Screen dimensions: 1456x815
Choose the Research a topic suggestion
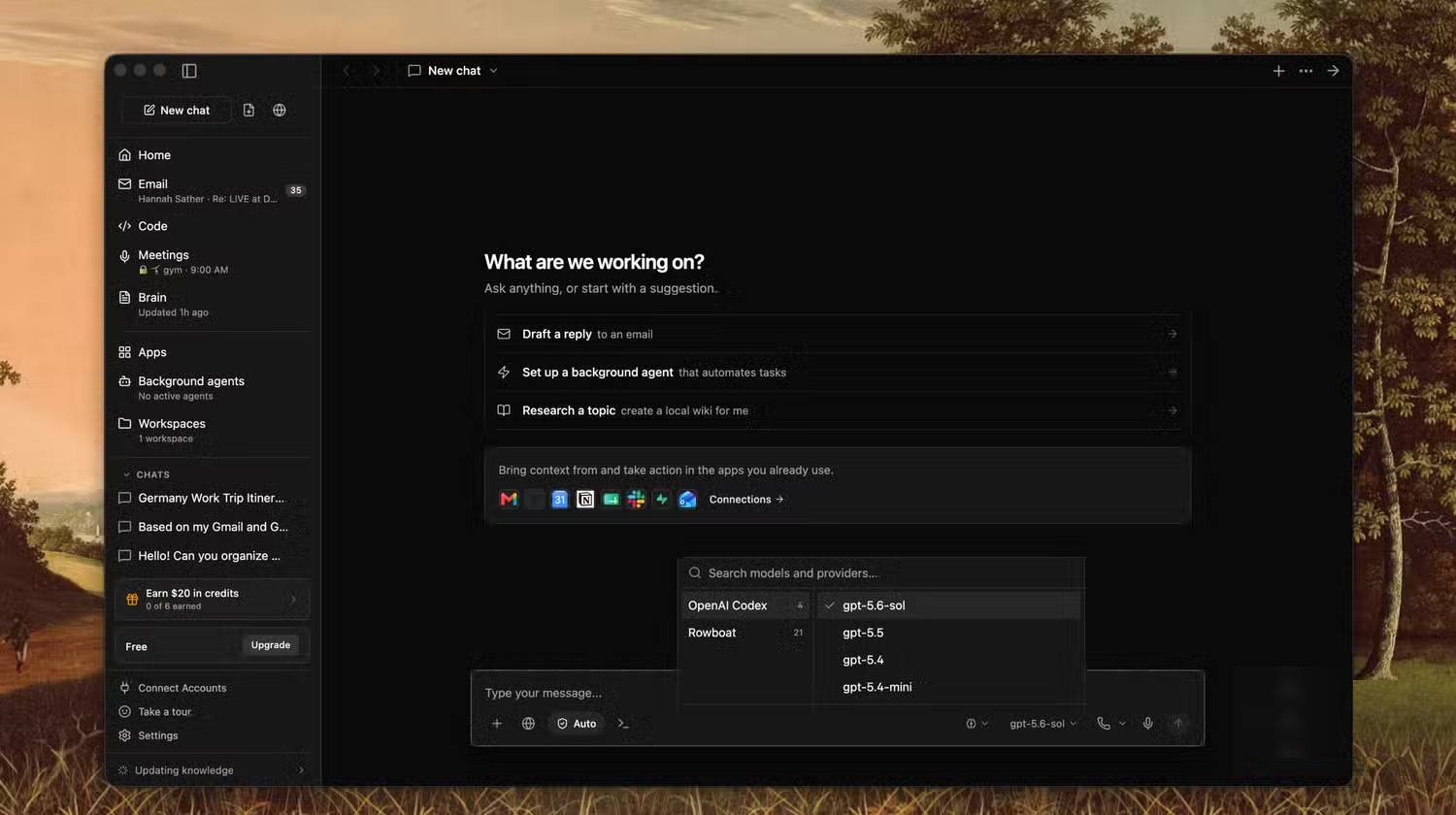(x=837, y=410)
